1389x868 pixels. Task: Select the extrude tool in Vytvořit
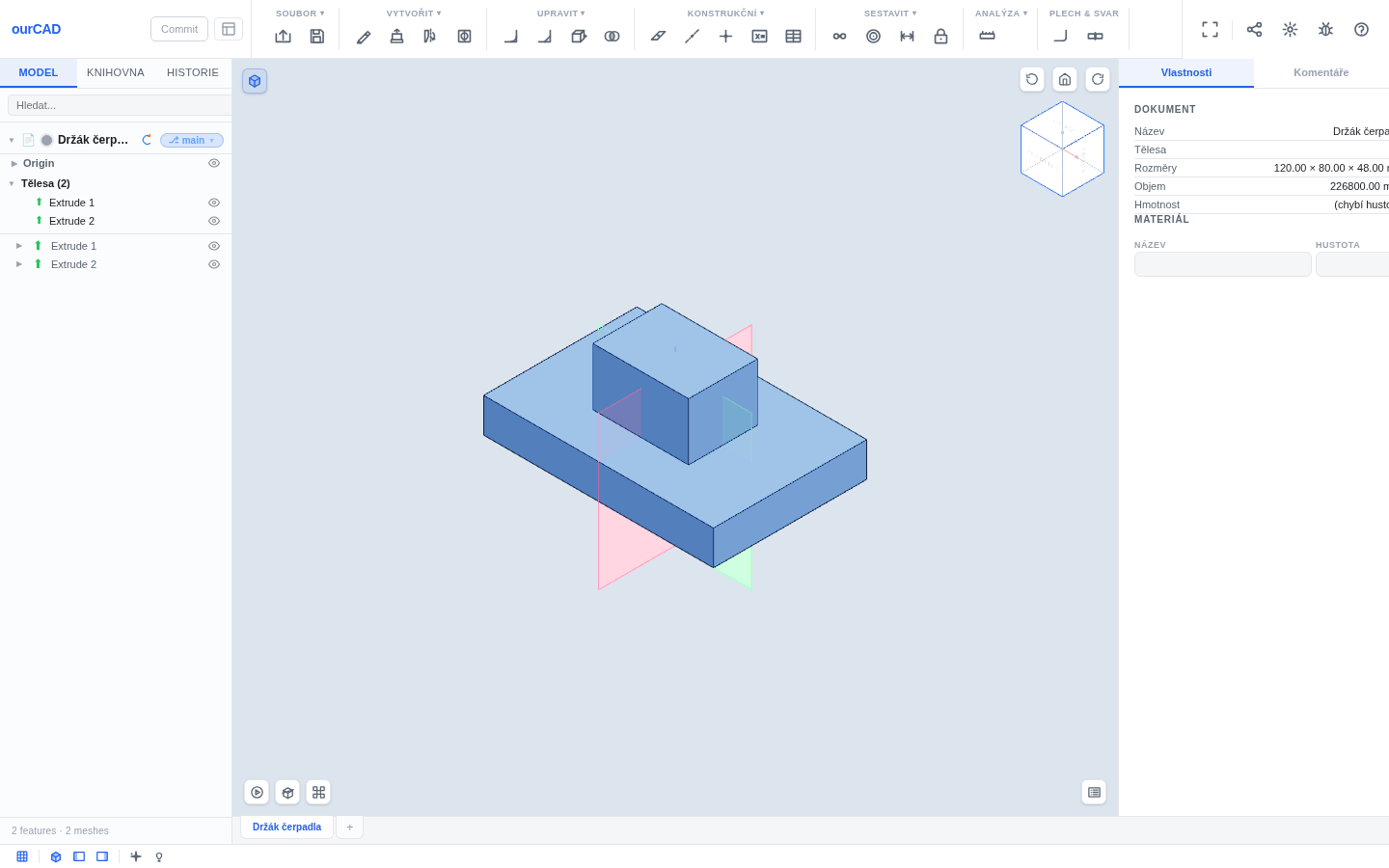point(396,37)
